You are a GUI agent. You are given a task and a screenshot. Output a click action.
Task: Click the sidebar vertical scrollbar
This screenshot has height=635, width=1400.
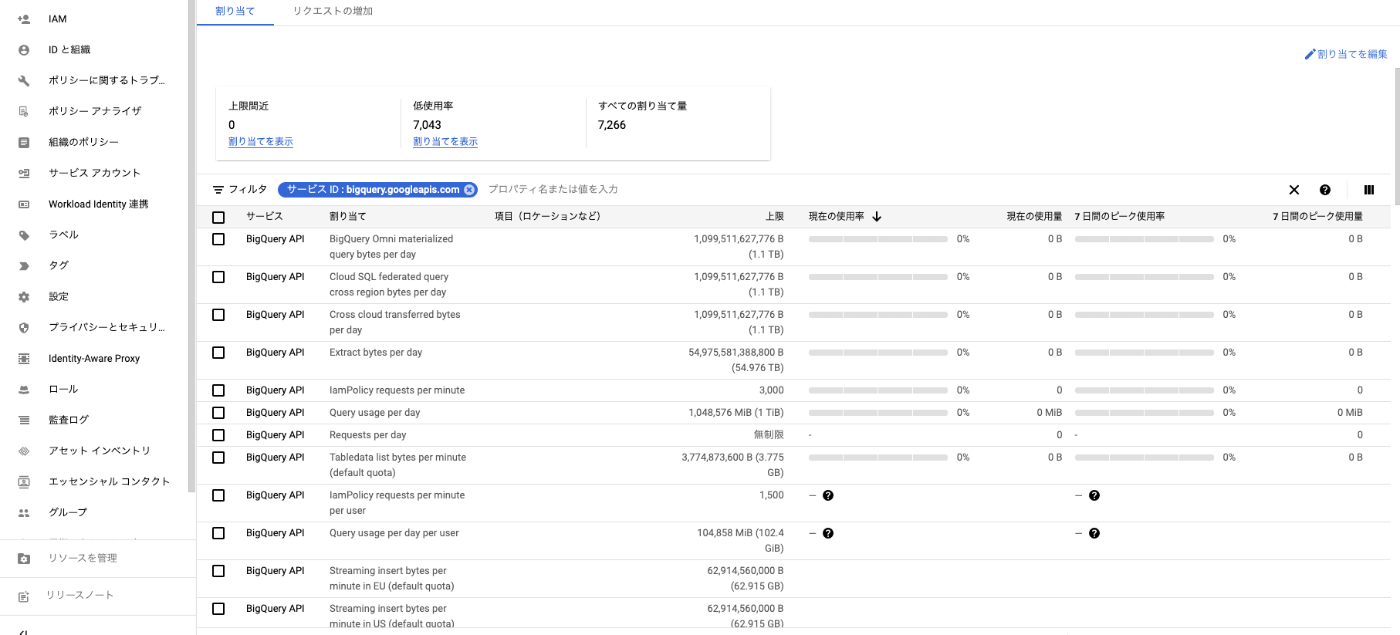pos(191,245)
